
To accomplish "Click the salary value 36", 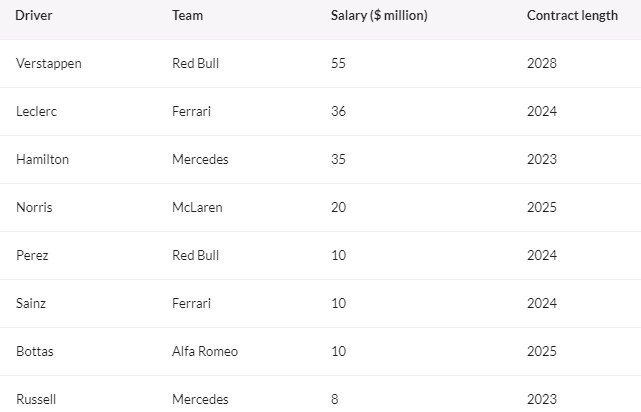I will pos(338,112).
